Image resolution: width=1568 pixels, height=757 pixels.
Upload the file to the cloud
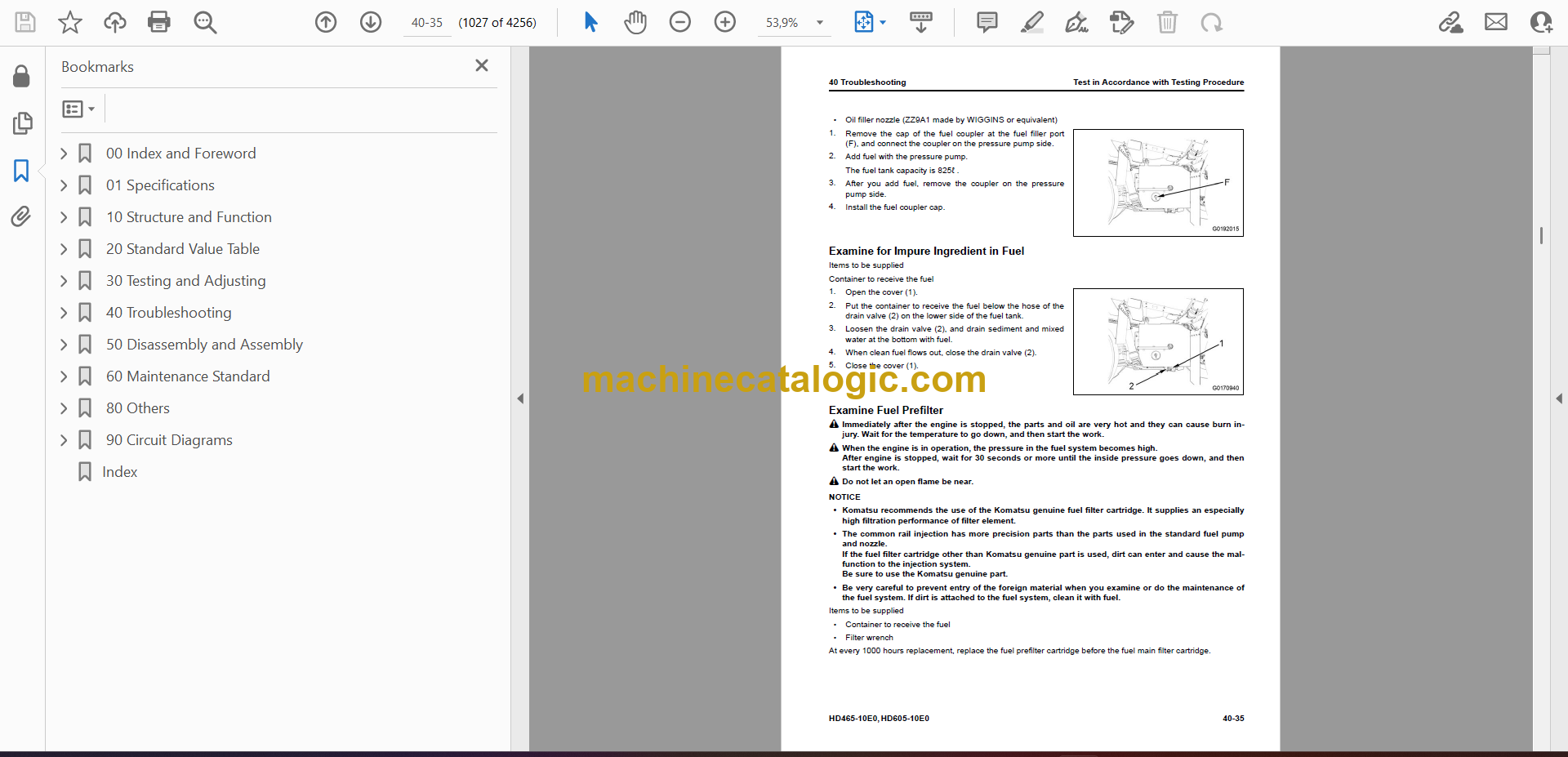pyautogui.click(x=115, y=22)
